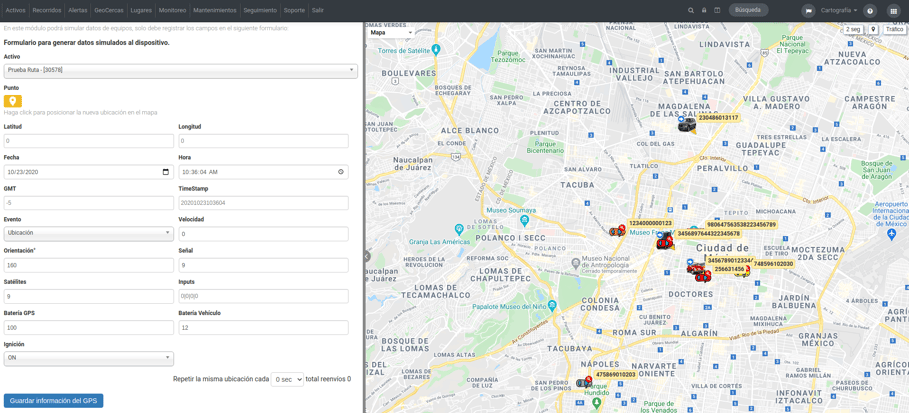Open clock picker icon in Hora field

341,172
